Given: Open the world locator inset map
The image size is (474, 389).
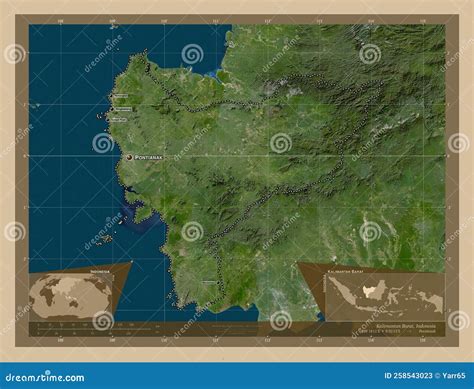Looking at the screenshot, I should coord(71,296).
